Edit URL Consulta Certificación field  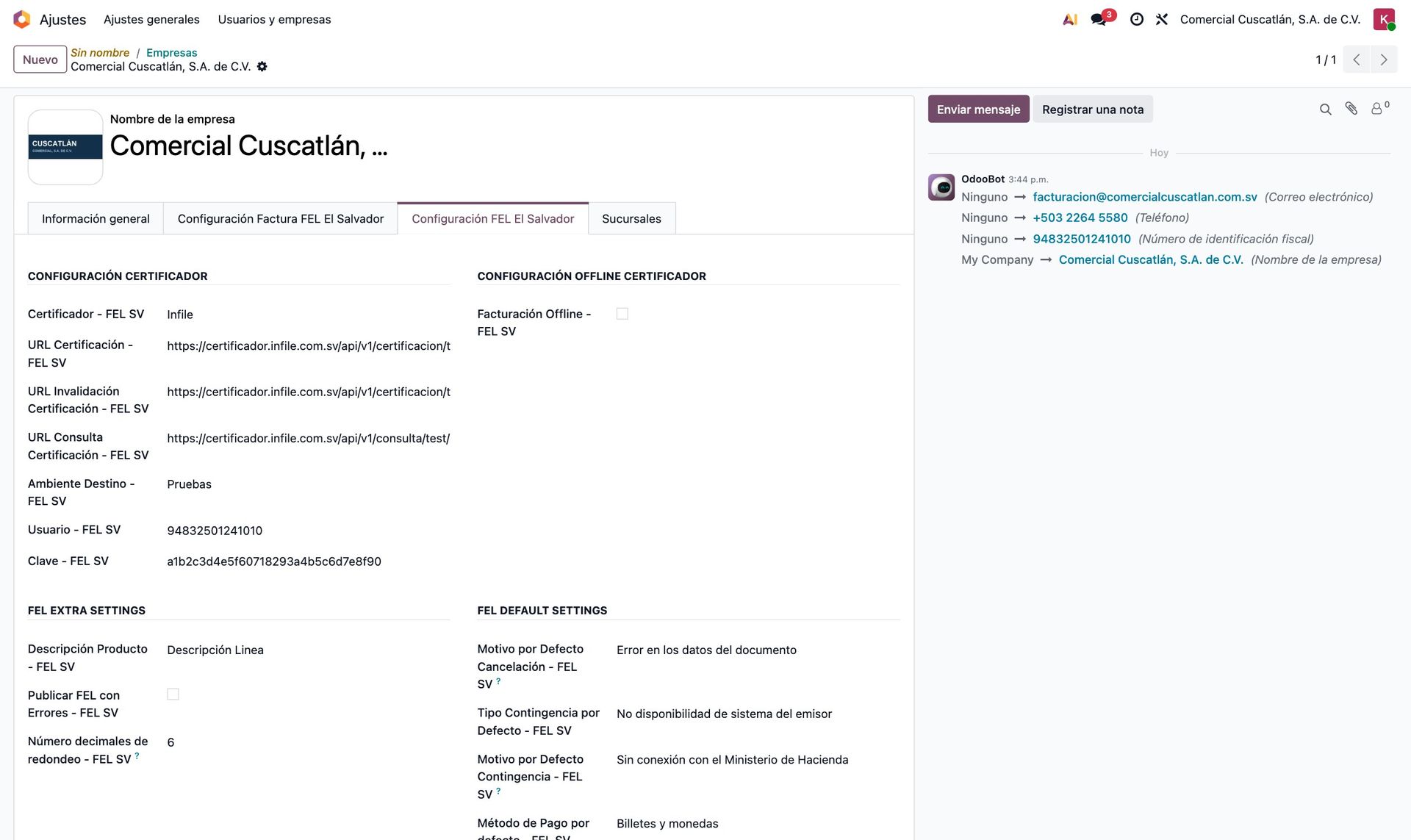pyautogui.click(x=309, y=439)
